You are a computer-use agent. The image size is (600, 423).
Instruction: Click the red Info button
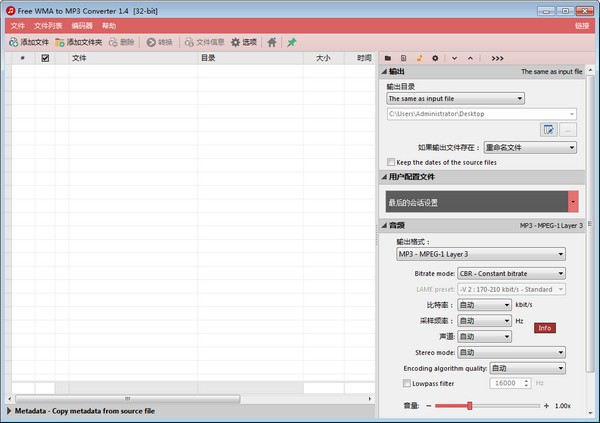(x=545, y=327)
